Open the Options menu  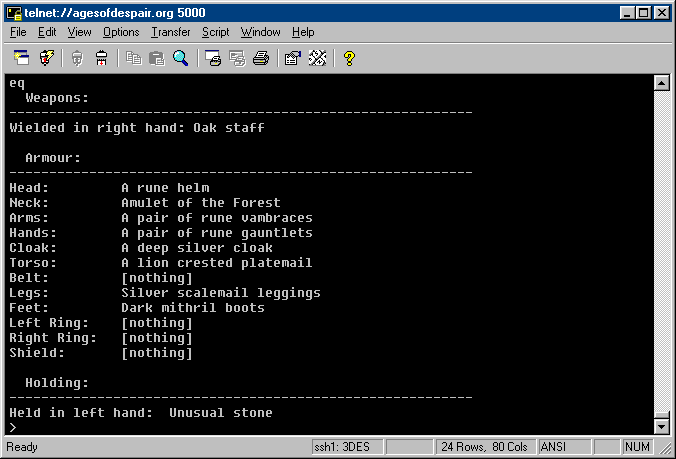tap(121, 32)
